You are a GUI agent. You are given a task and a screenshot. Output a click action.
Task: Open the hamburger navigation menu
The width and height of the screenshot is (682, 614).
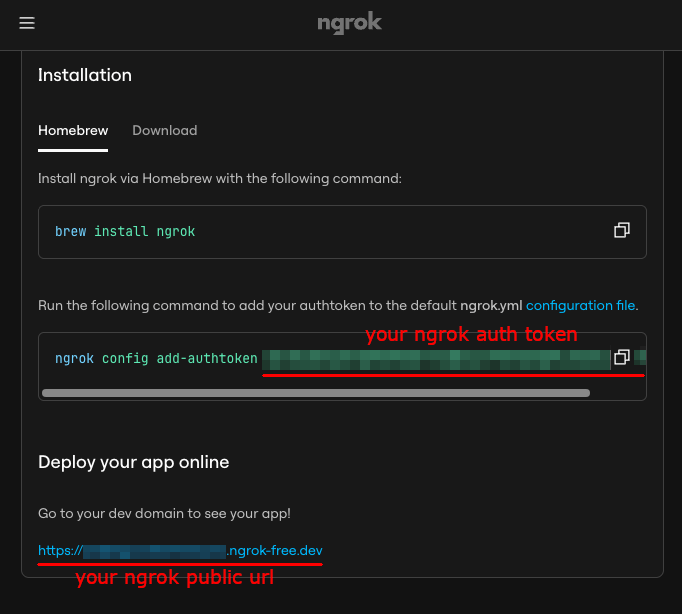[27, 23]
